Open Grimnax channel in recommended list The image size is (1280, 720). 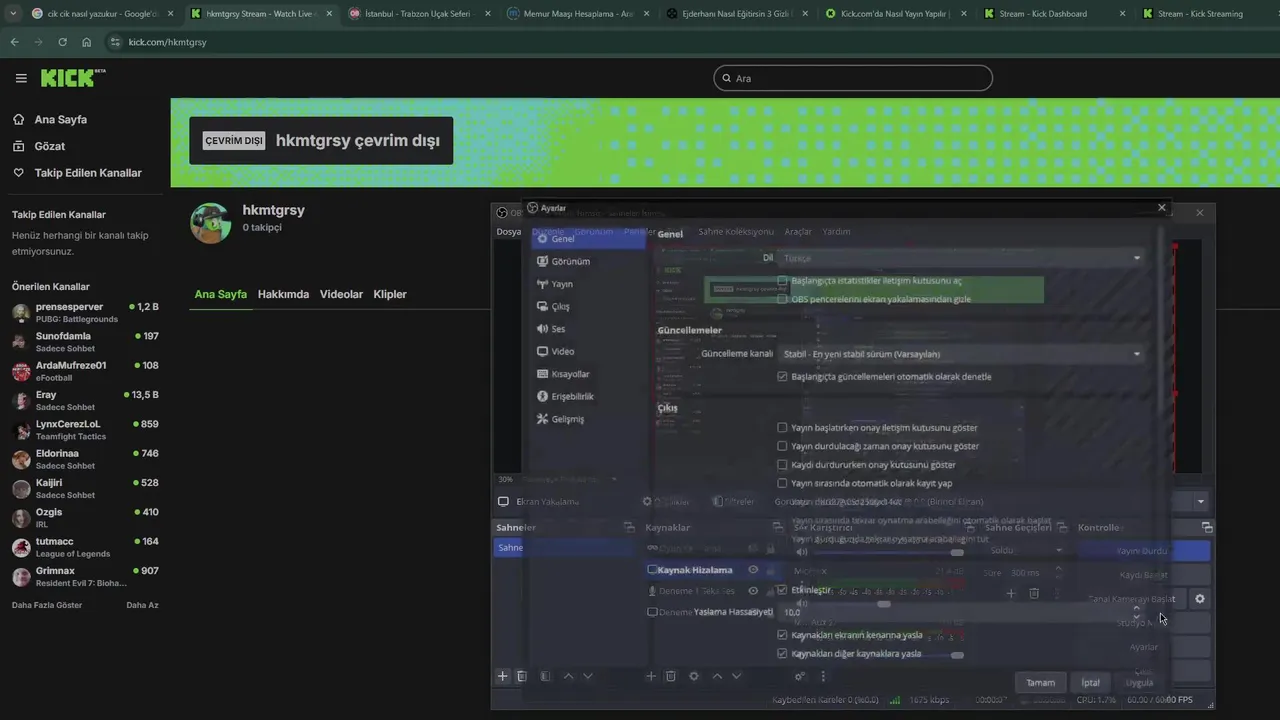pyautogui.click(x=85, y=576)
